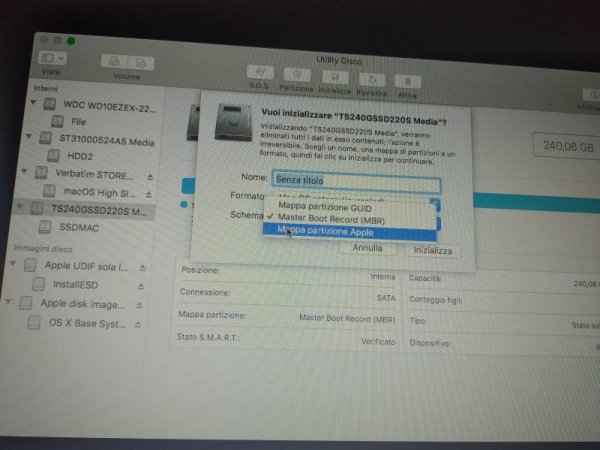Click the Inizializza dialog button
Screen dimensions: 600x450
[x=433, y=251]
